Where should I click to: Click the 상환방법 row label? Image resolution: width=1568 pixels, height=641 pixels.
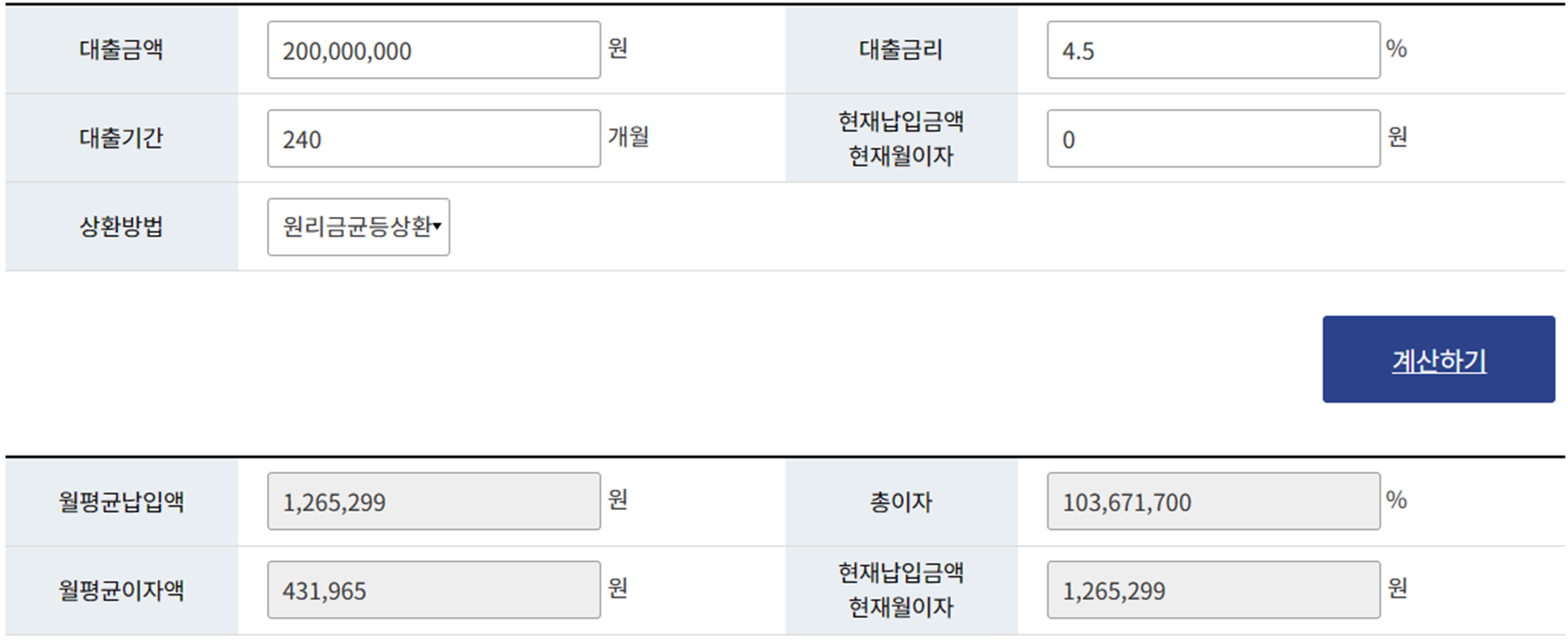point(120,227)
